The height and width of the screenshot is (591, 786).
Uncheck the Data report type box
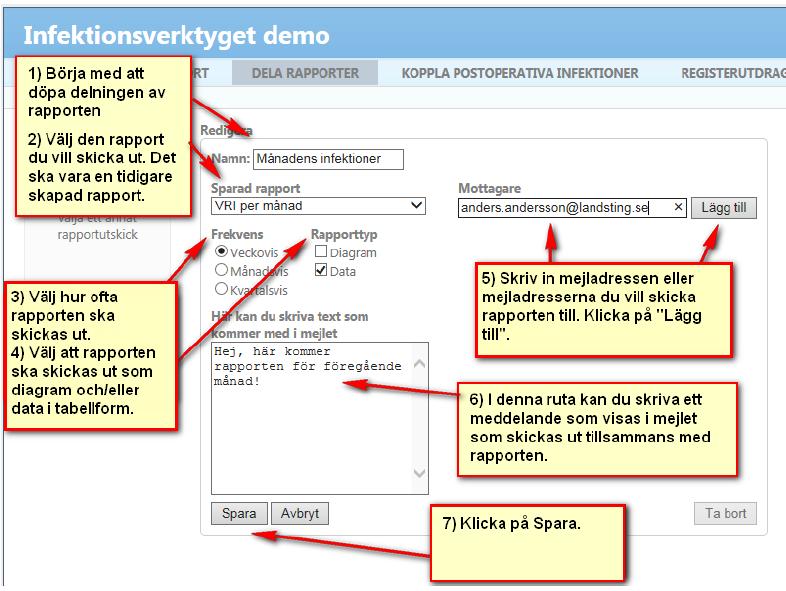(x=321, y=270)
